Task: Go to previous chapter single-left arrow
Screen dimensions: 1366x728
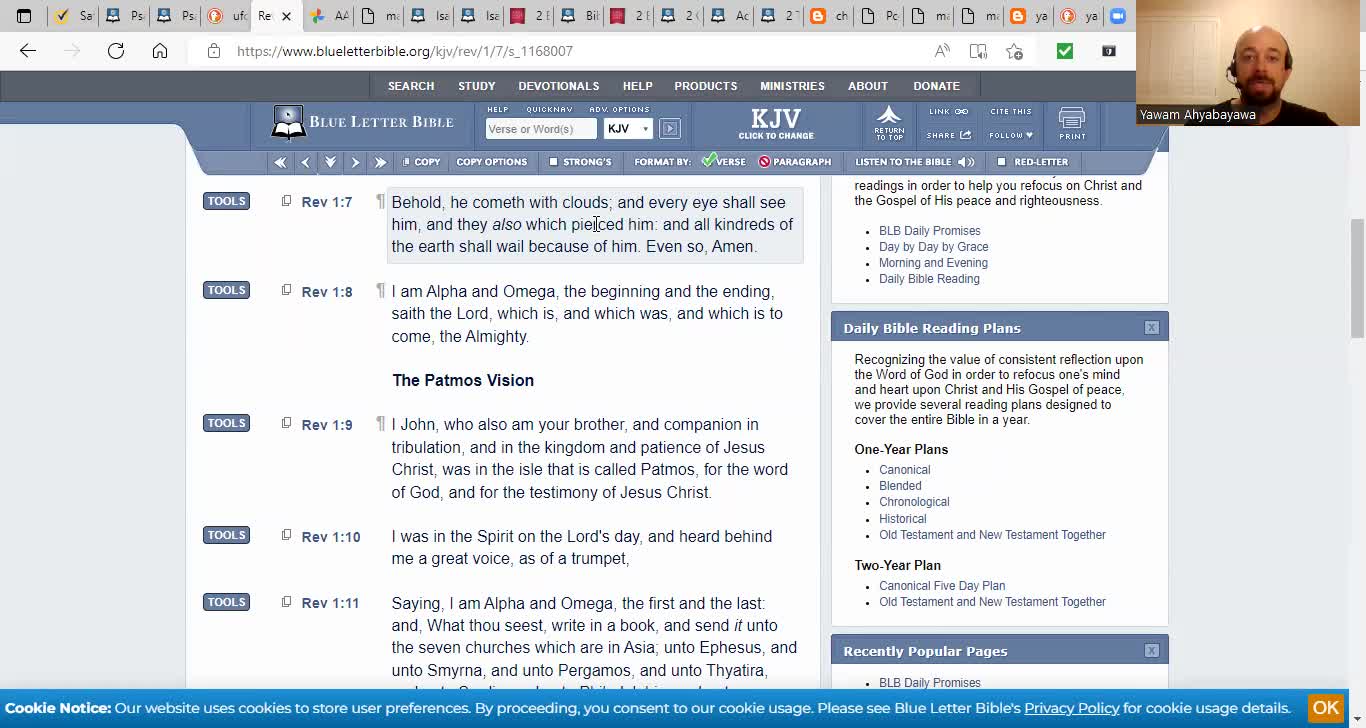Action: (x=306, y=162)
